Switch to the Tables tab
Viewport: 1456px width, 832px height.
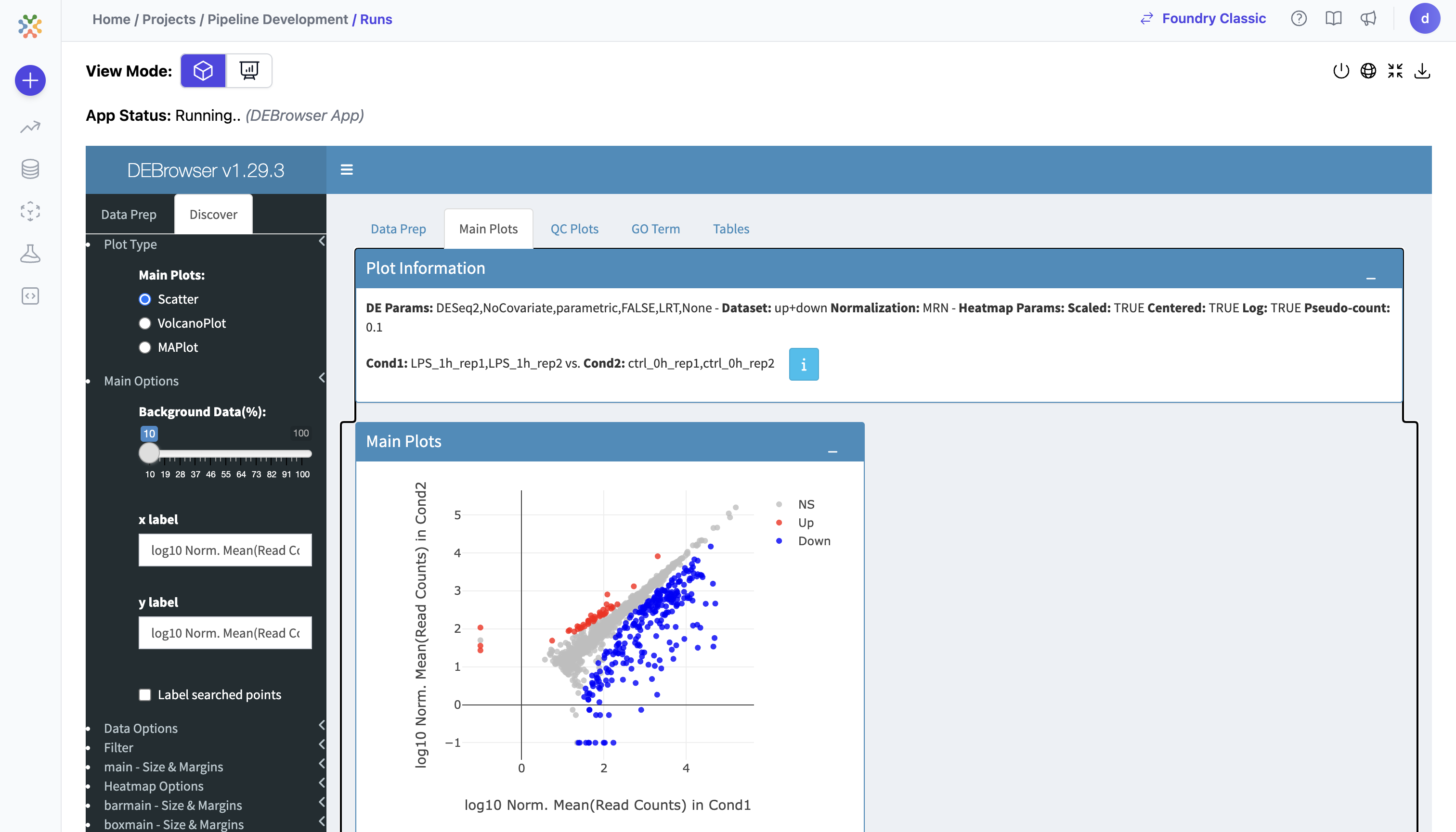(x=730, y=229)
